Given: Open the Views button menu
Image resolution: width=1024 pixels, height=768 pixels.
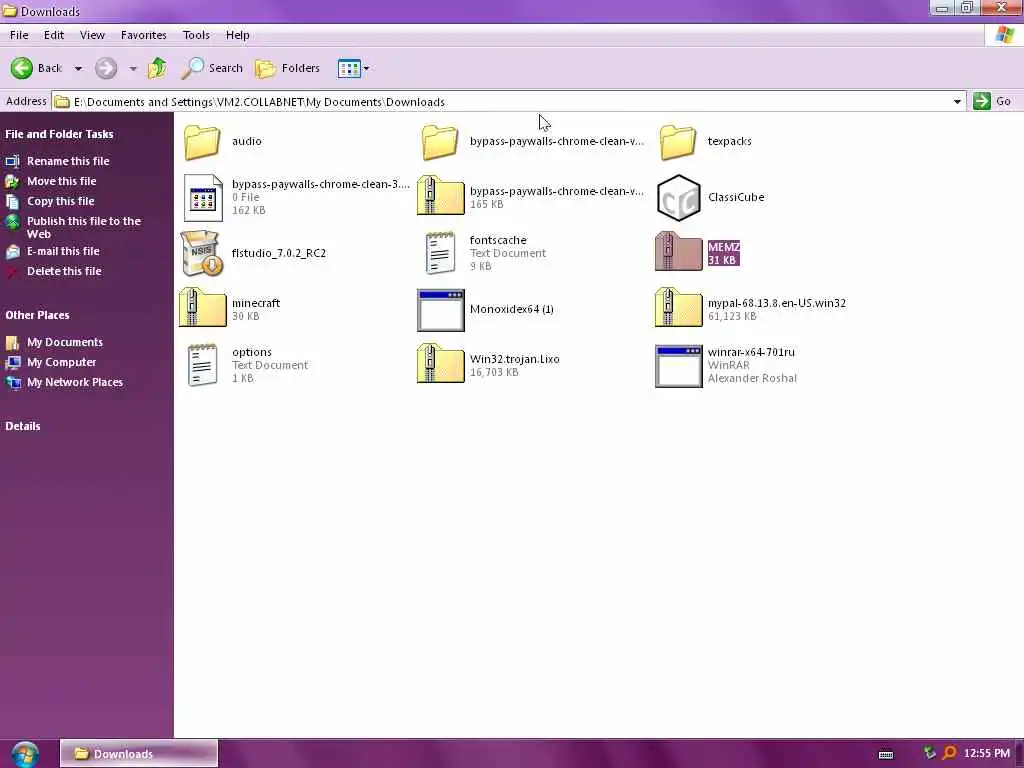Looking at the screenshot, I should (x=353, y=68).
